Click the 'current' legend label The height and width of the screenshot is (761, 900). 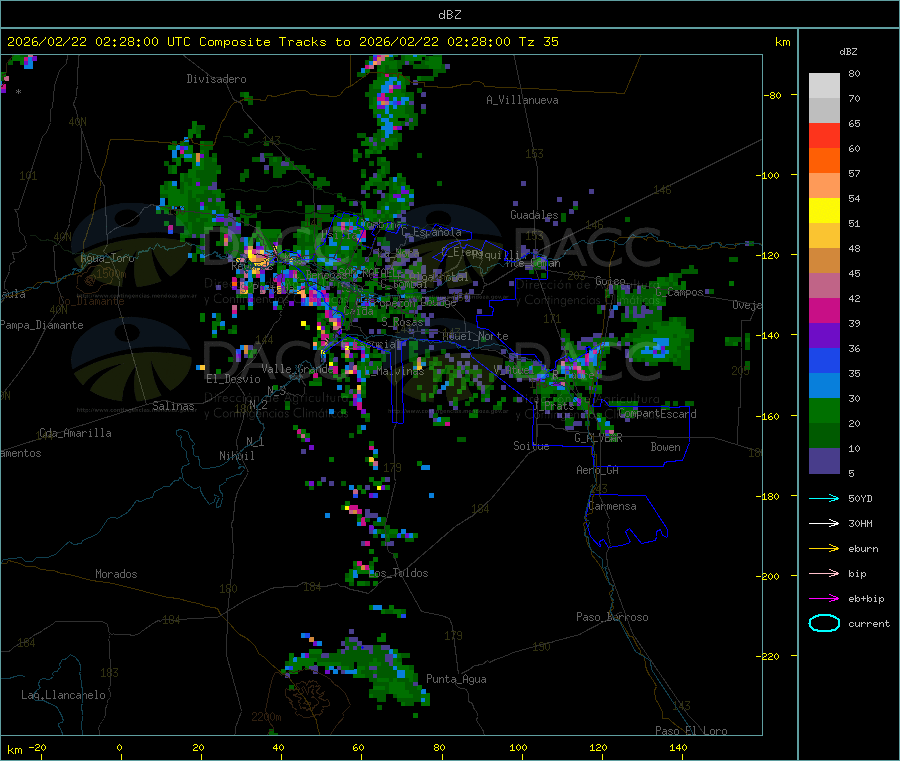tap(869, 624)
